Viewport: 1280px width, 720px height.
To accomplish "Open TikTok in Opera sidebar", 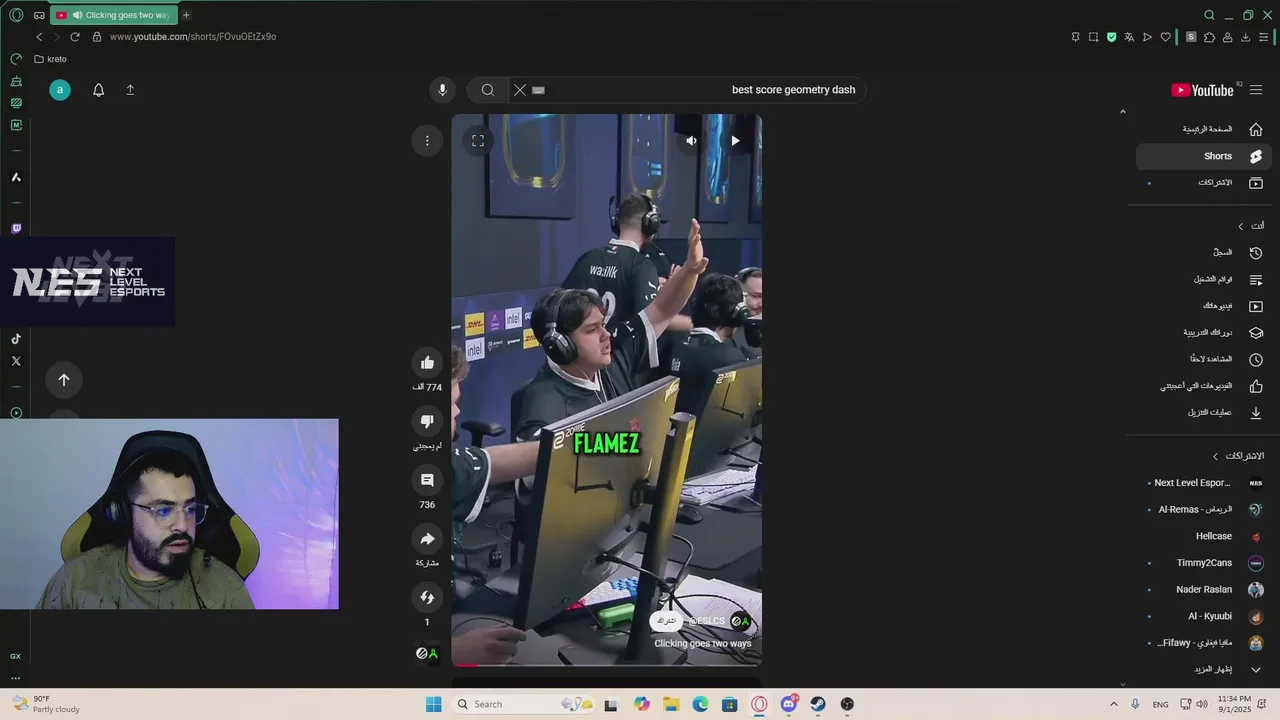I will [x=16, y=339].
